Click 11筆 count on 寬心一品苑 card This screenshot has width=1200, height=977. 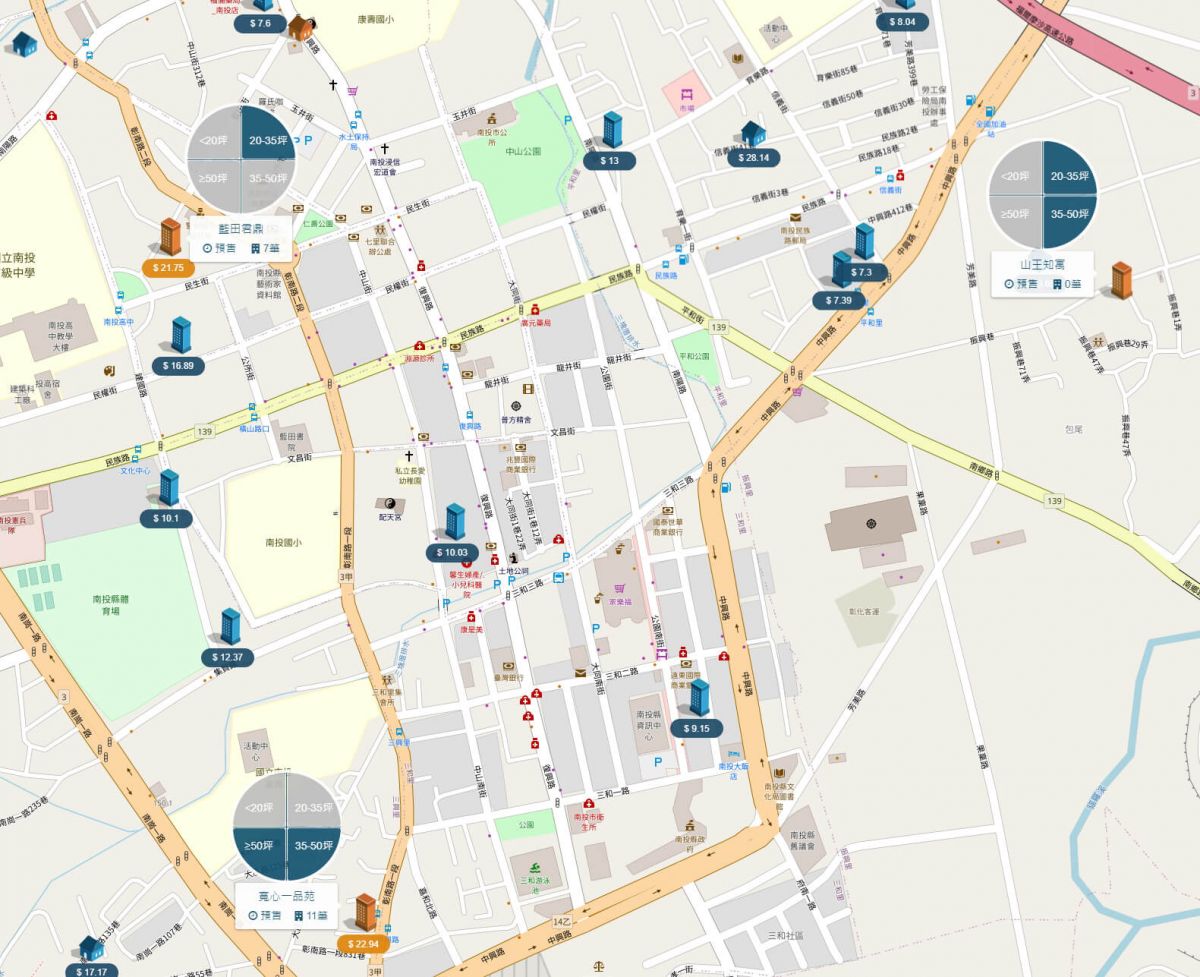click(x=311, y=916)
